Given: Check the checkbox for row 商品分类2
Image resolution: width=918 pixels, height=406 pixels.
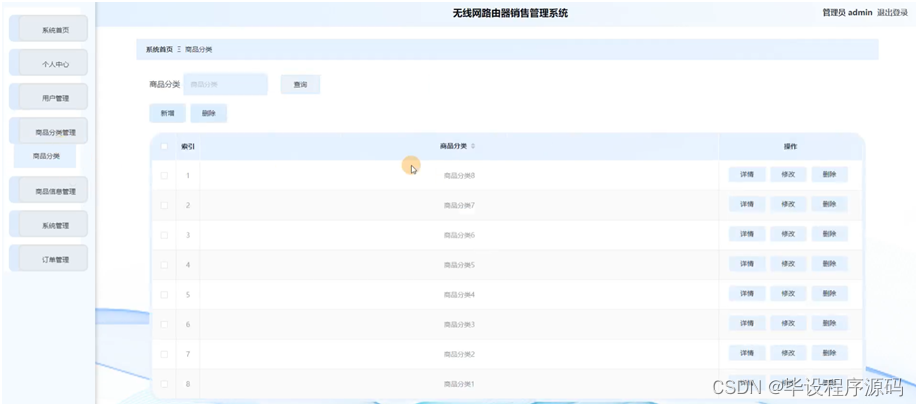Looking at the screenshot, I should pyautogui.click(x=164, y=354).
